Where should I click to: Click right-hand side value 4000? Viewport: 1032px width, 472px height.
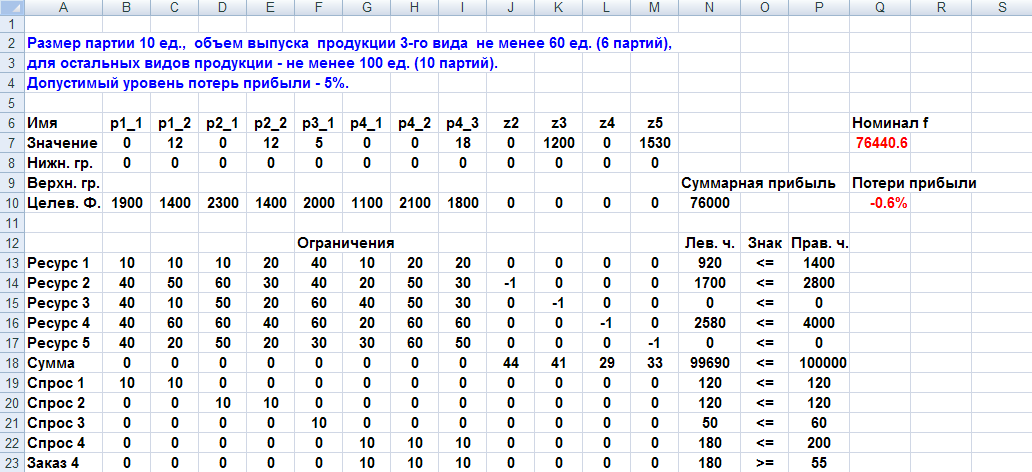click(819, 323)
